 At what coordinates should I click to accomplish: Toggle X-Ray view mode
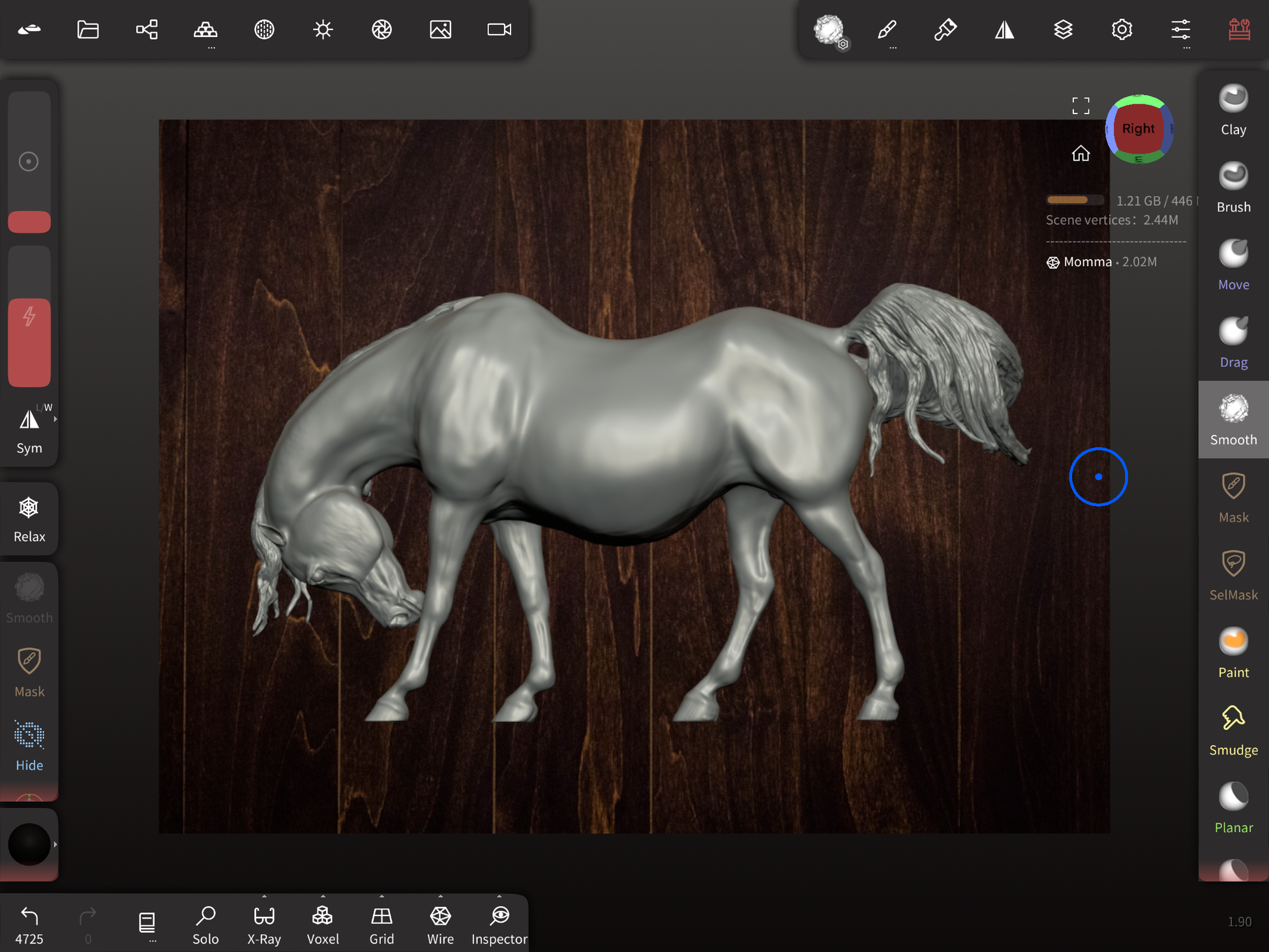[264, 924]
